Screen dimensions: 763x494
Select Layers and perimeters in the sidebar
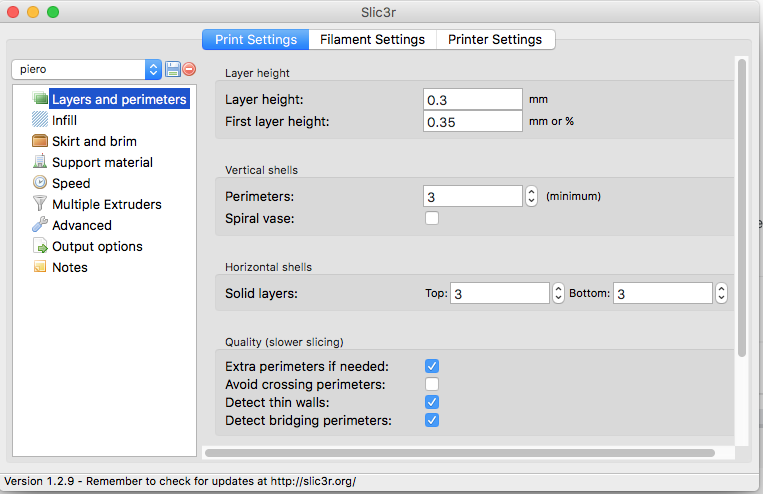[x=119, y=99]
